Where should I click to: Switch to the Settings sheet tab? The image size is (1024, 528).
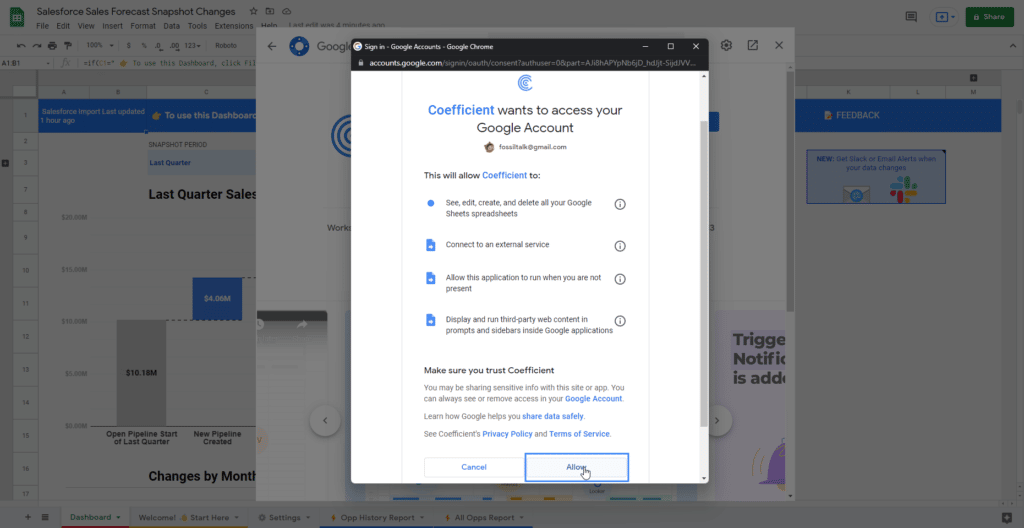285,517
